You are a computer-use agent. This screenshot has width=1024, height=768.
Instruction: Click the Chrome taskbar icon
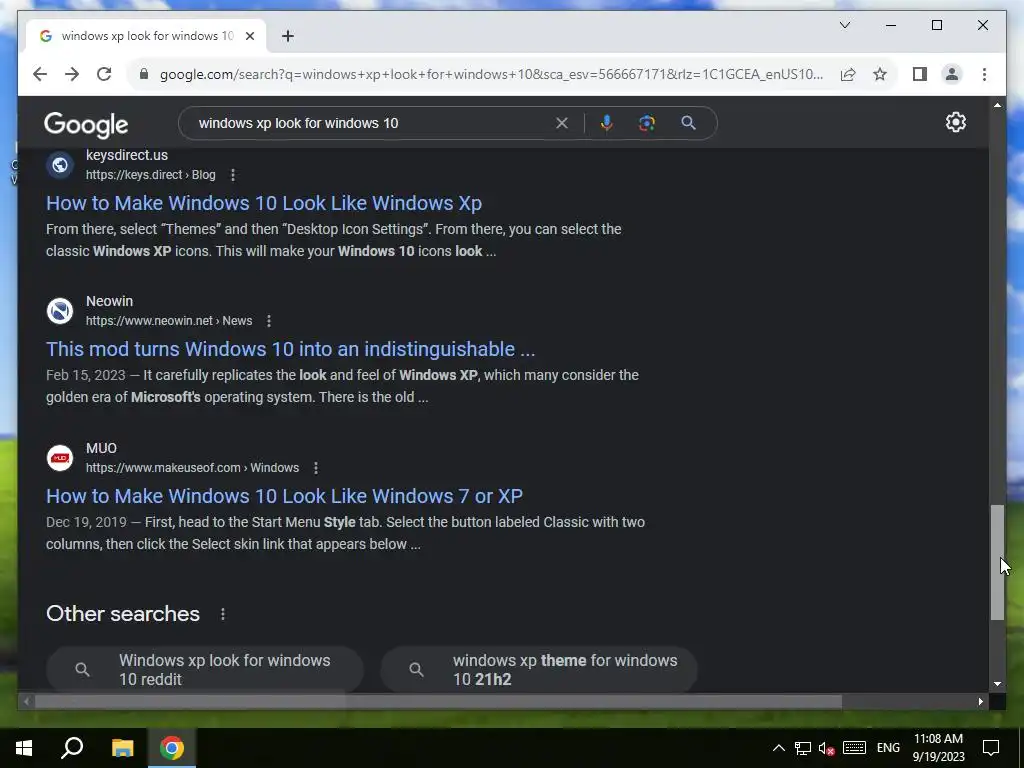tap(172, 748)
